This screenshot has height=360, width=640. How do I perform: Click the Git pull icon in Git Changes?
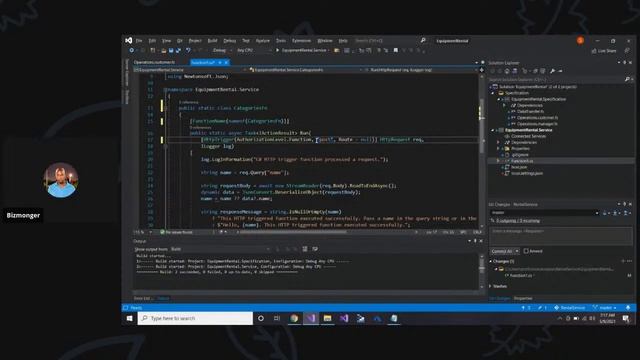pos(615,213)
